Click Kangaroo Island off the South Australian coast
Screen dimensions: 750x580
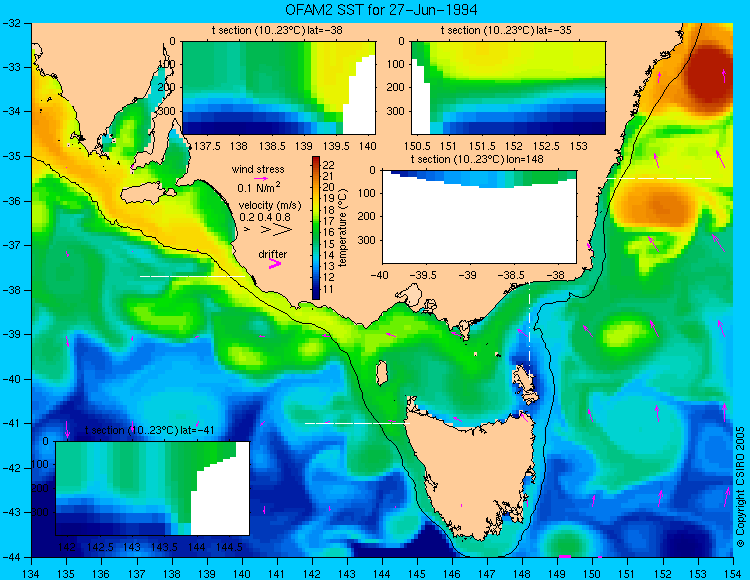tap(146, 194)
